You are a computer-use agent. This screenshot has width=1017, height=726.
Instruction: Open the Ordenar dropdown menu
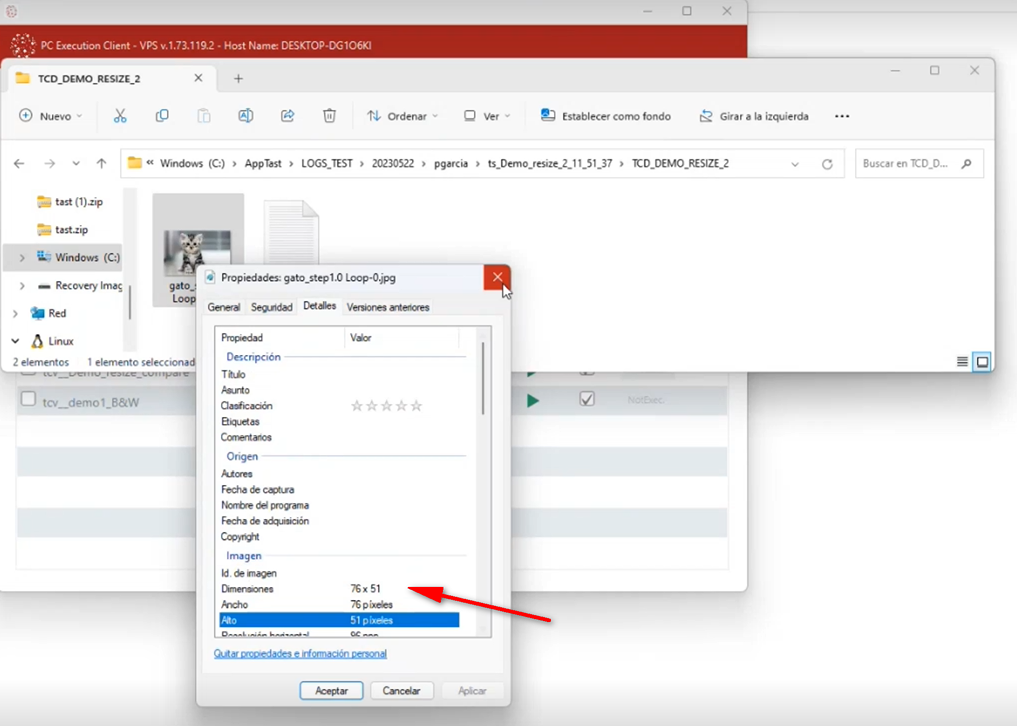point(402,116)
